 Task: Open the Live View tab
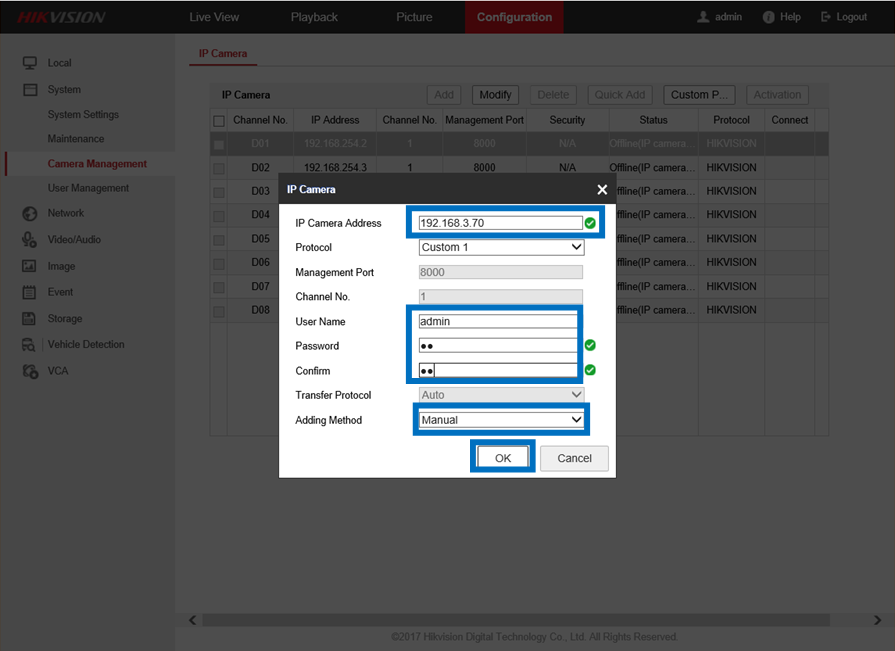pos(214,17)
